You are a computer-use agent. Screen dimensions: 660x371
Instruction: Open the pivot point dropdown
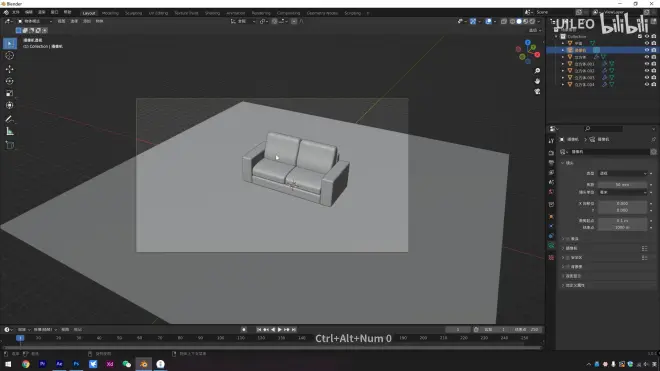coord(263,21)
